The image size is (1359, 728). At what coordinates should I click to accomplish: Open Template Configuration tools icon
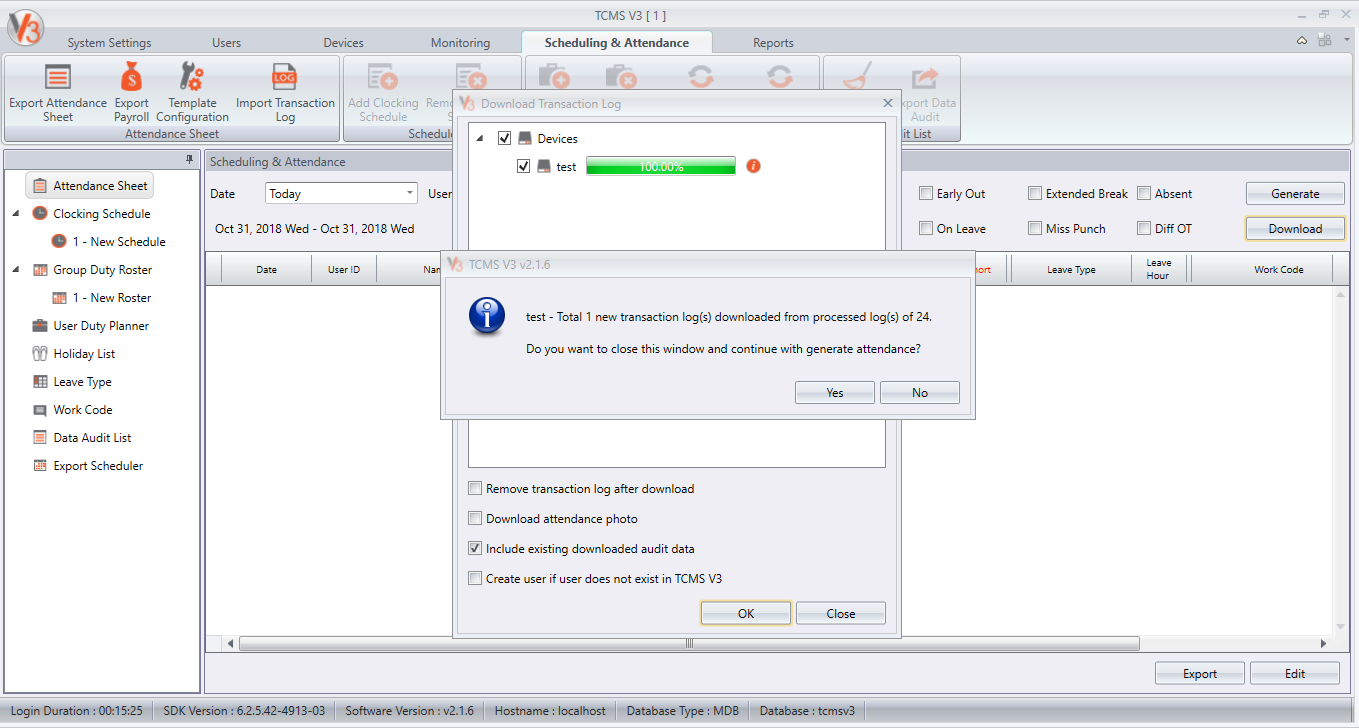(191, 77)
